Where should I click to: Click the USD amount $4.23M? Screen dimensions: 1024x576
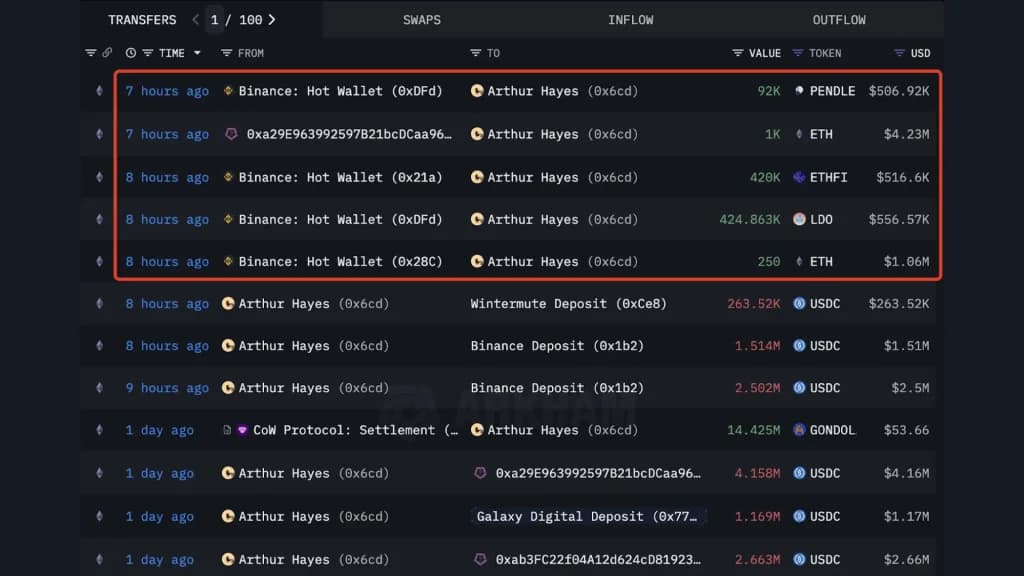(x=906, y=134)
